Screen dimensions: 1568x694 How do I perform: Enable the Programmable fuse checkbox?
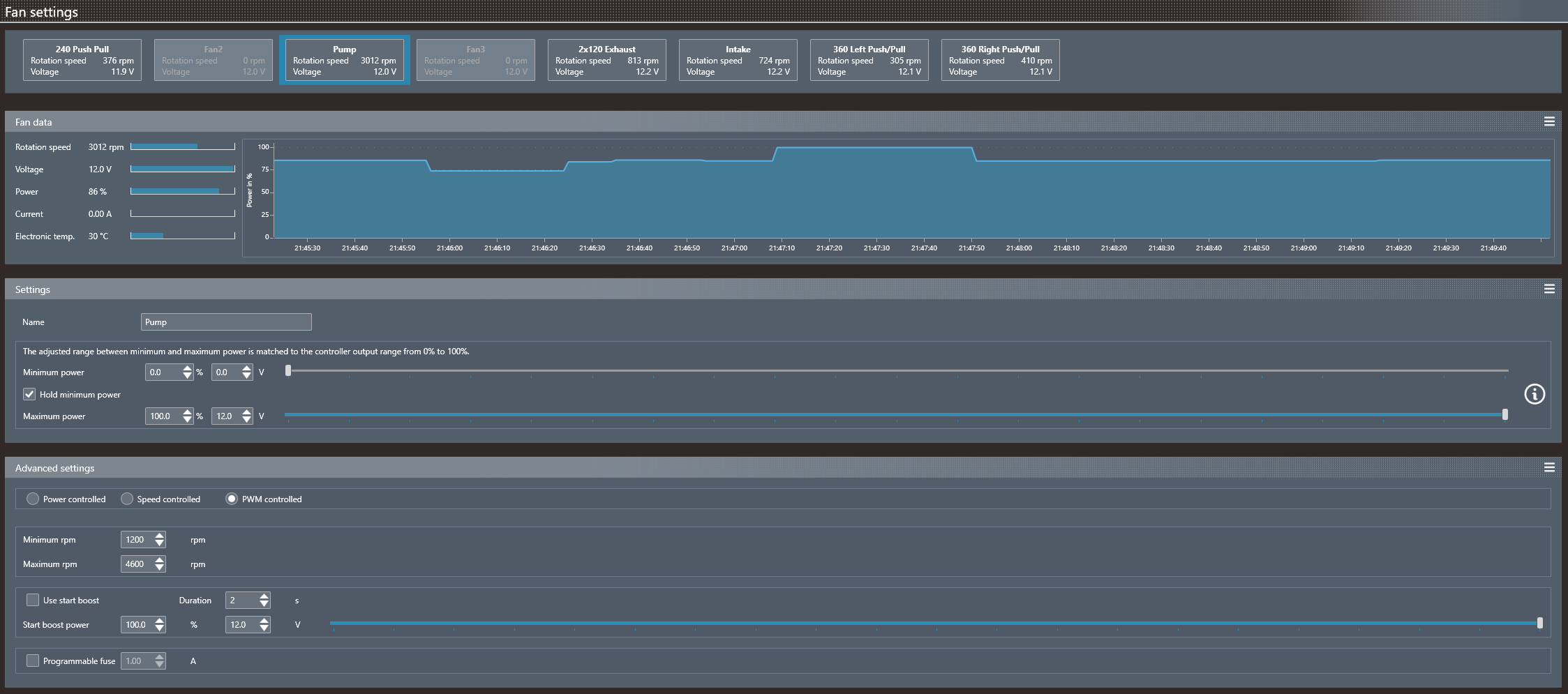(33, 661)
